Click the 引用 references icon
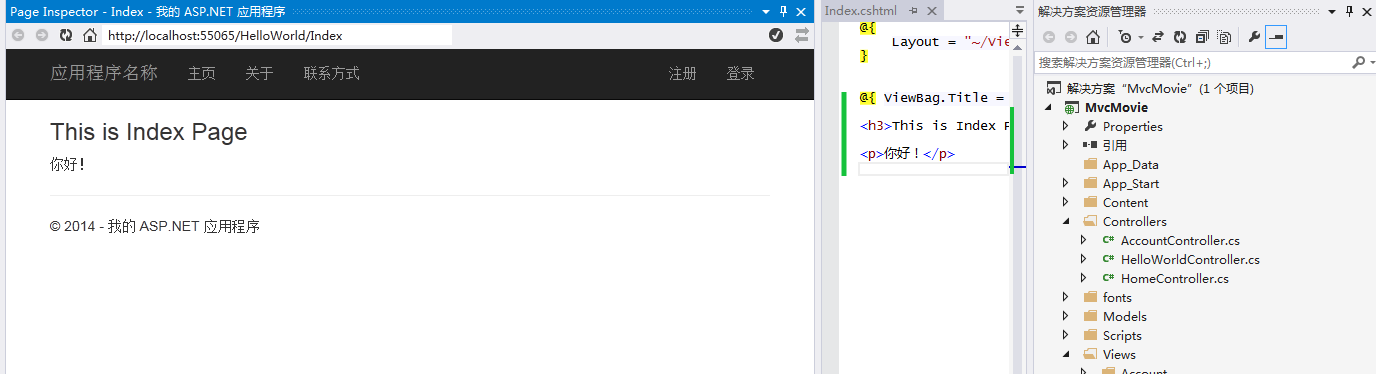Screen dimensions: 1376x374 [1090, 145]
